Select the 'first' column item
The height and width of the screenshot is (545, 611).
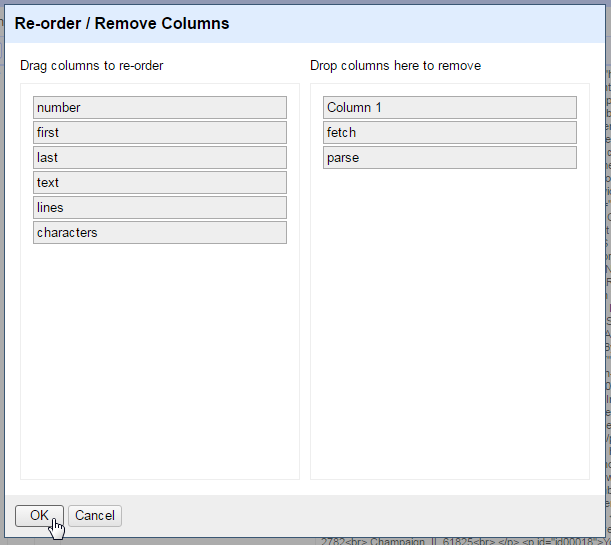[x=160, y=133]
